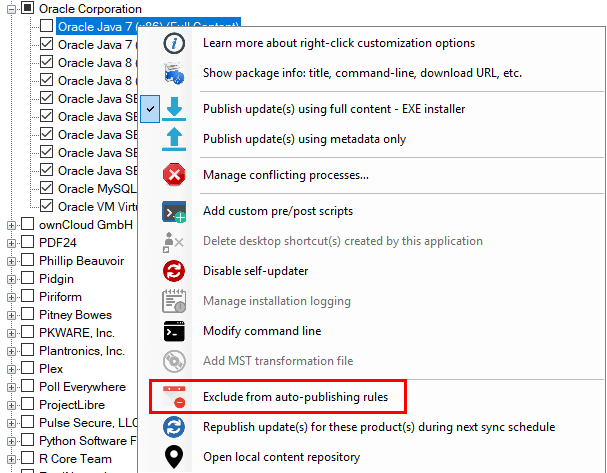Click the black Modify command line icon
Viewport: 607px width, 473px height.
point(174,331)
